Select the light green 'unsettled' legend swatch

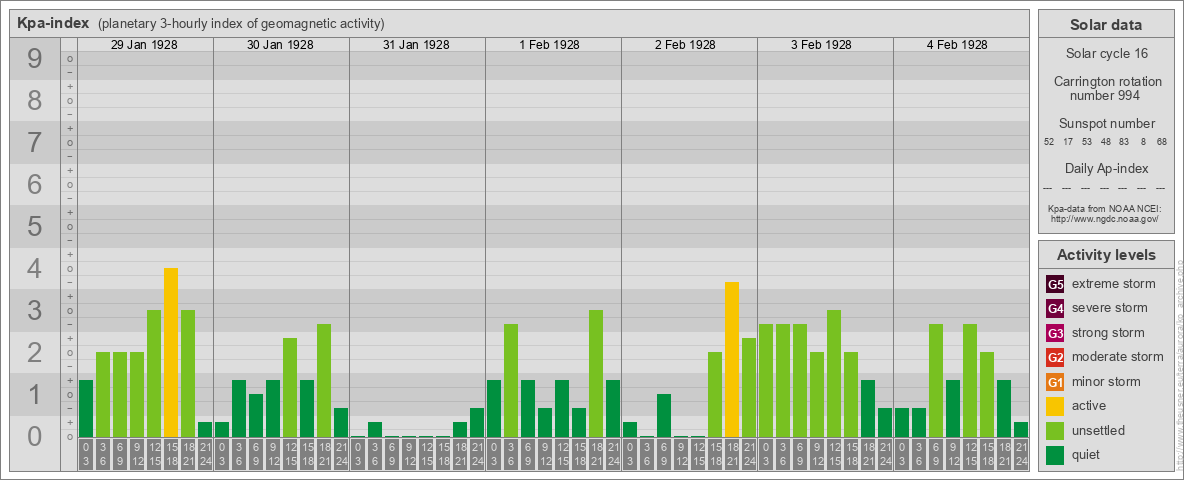click(1055, 430)
